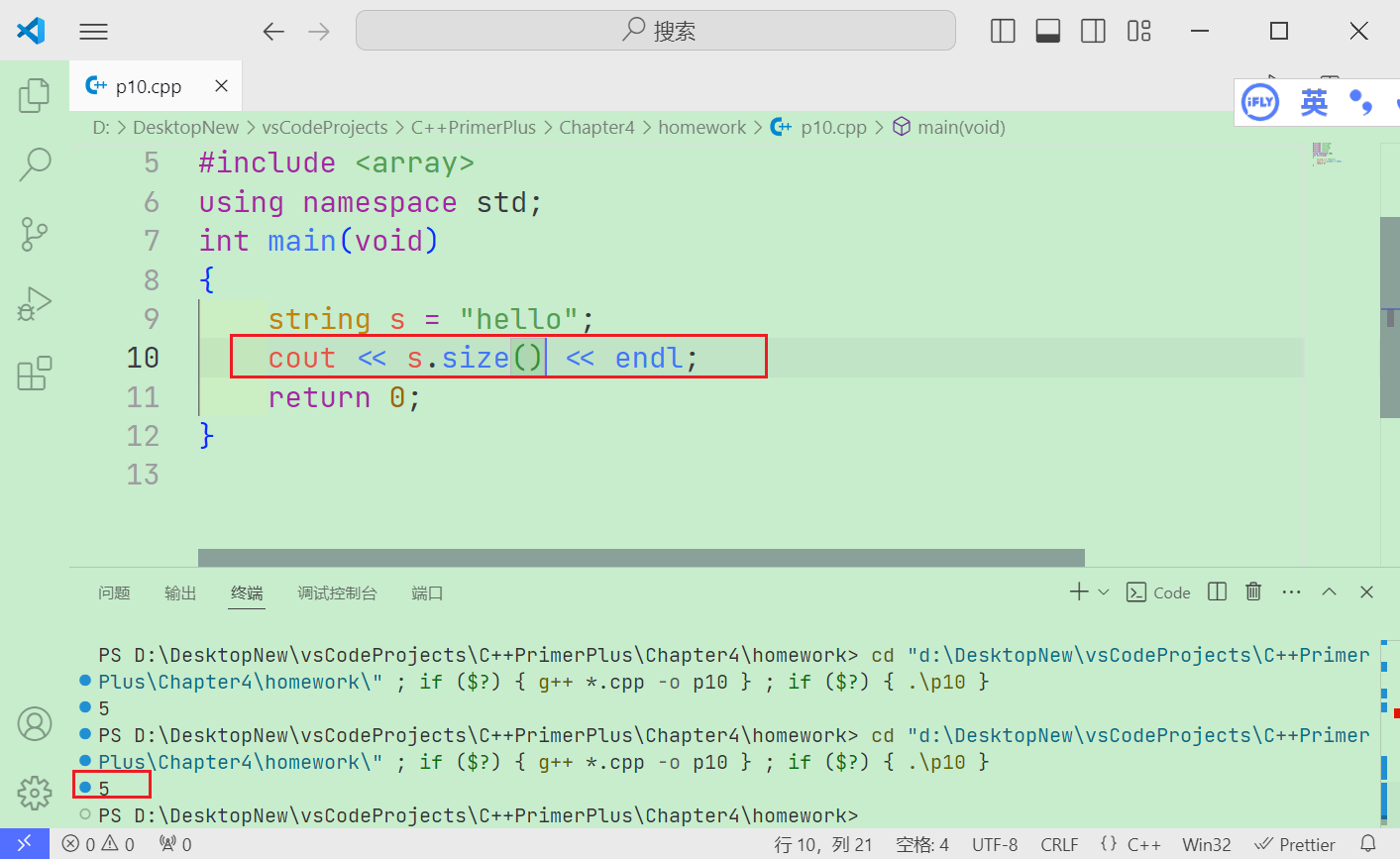Toggle the secondary side bar

(1094, 32)
